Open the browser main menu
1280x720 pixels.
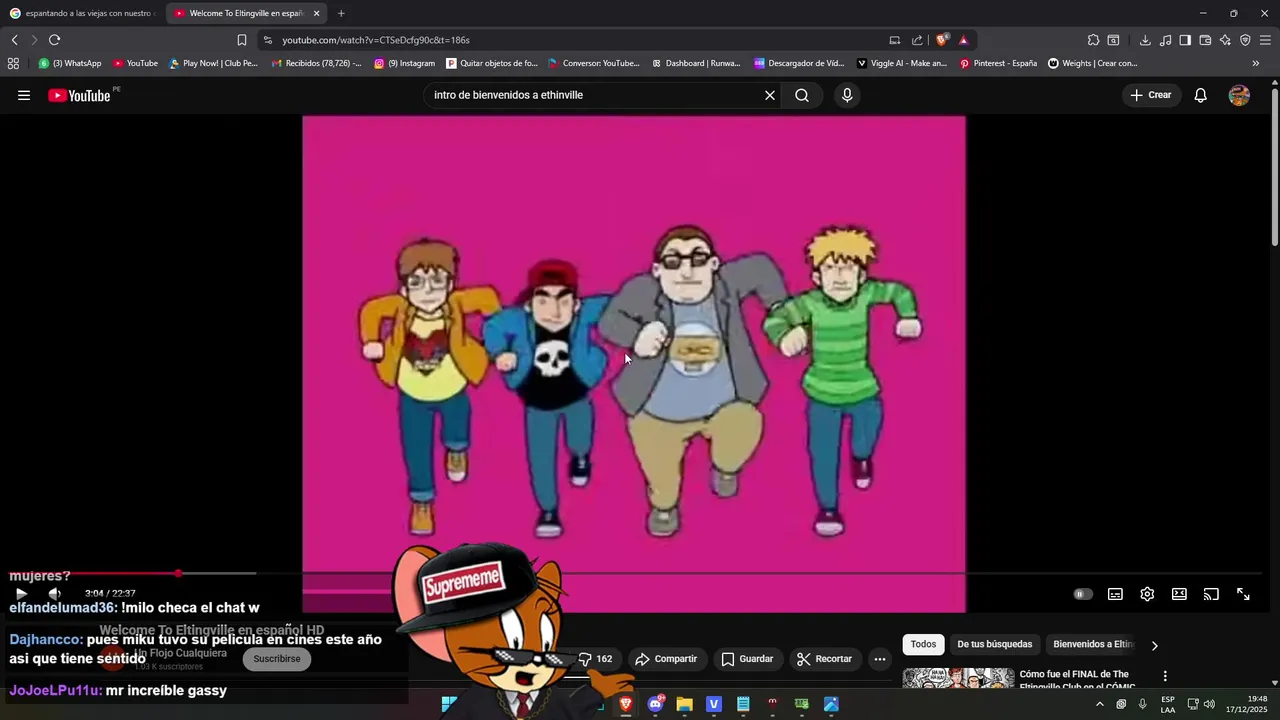[x=1265, y=40]
